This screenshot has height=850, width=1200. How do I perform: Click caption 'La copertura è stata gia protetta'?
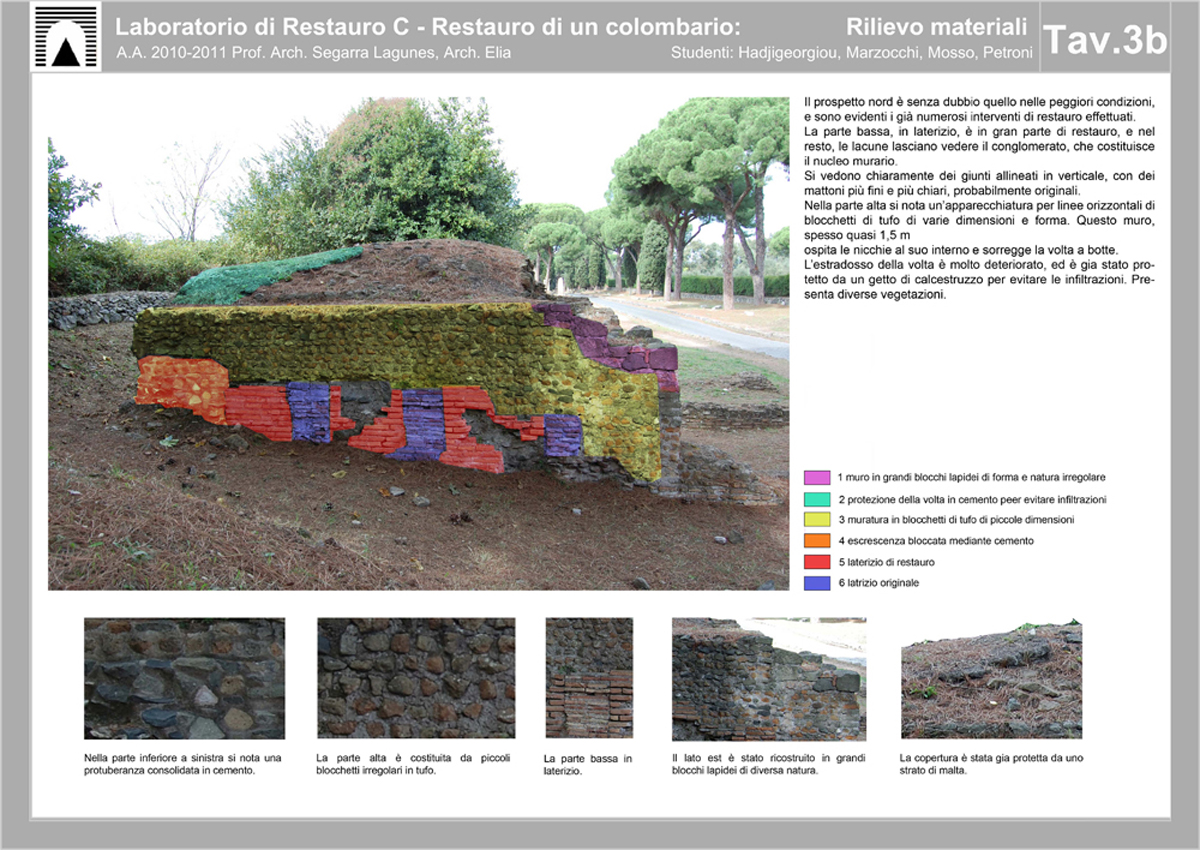coord(991,764)
